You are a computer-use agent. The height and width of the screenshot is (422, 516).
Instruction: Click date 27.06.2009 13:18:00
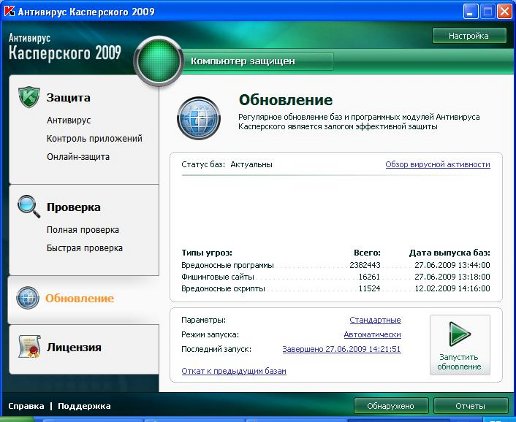(x=452, y=277)
